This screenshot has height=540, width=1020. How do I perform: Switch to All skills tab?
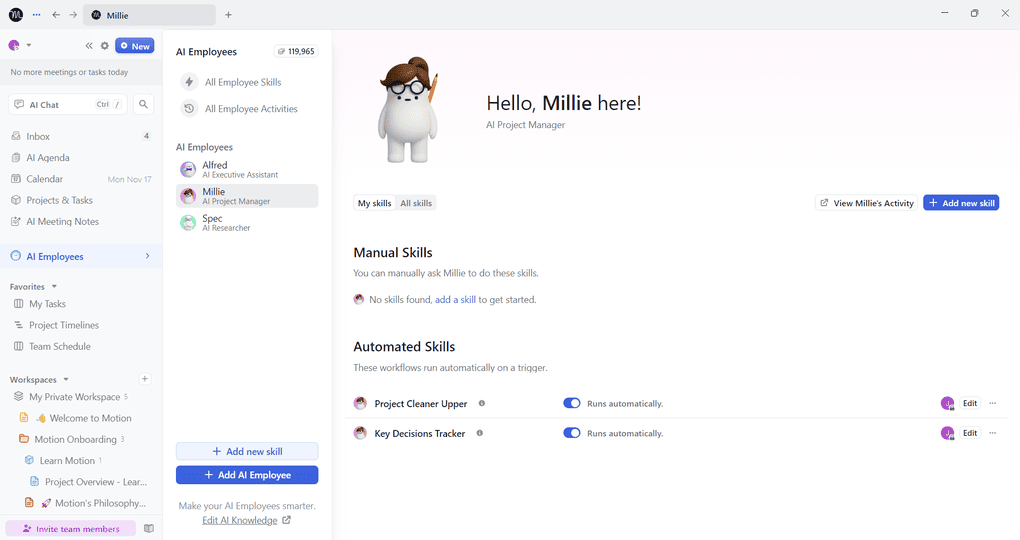(416, 203)
